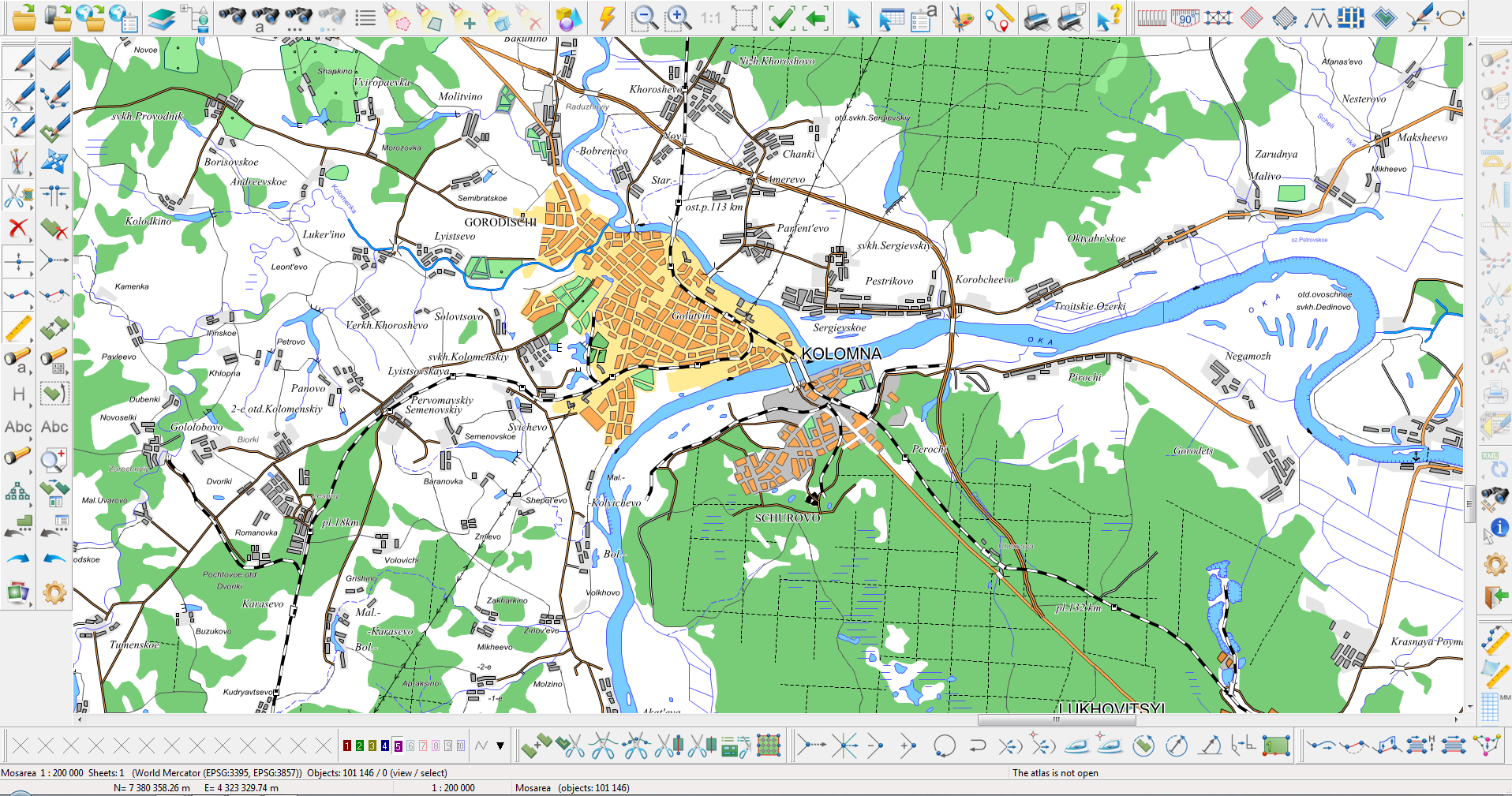
Task: Click the red X delete object tool
Action: pyautogui.click(x=17, y=229)
